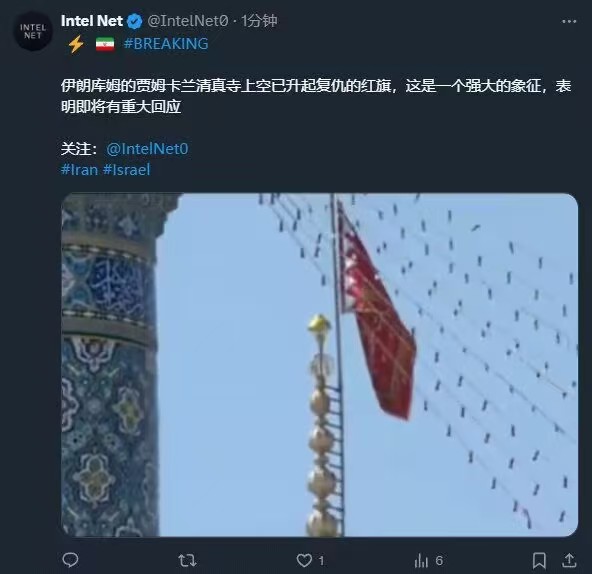Like the post with heart icon

pyautogui.click(x=304, y=560)
